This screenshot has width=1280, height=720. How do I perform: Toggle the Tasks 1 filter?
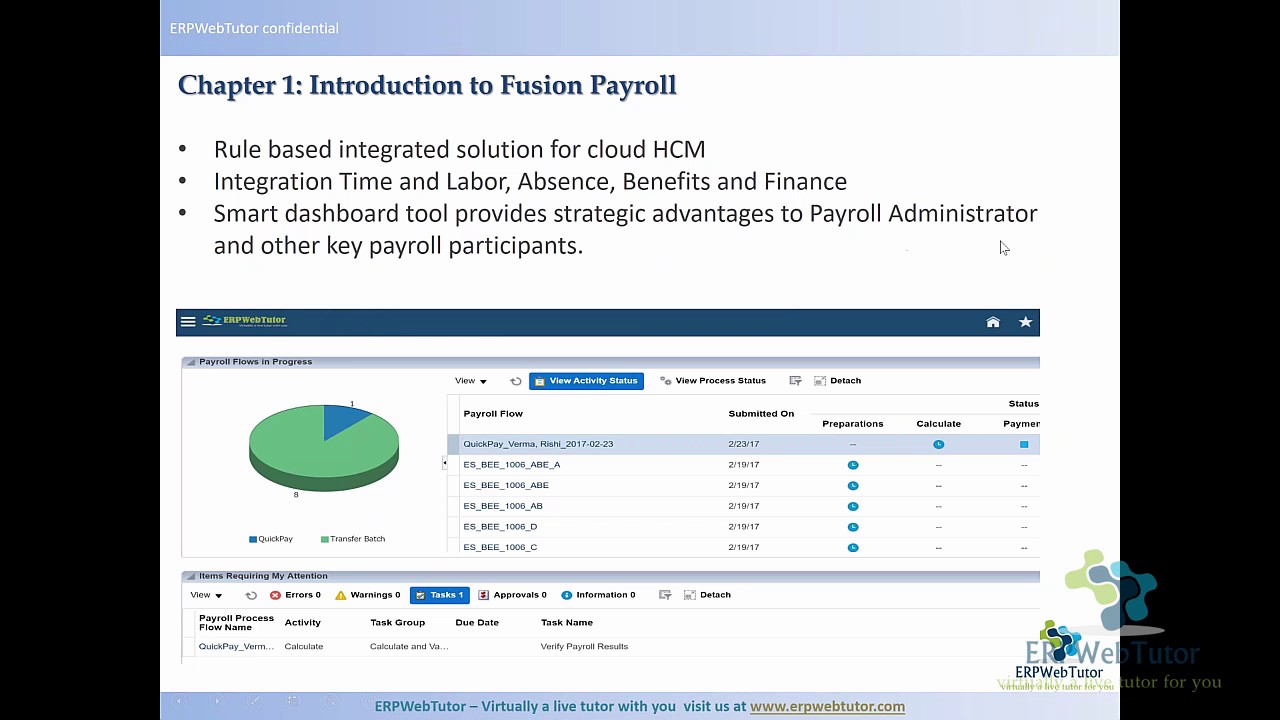click(440, 595)
